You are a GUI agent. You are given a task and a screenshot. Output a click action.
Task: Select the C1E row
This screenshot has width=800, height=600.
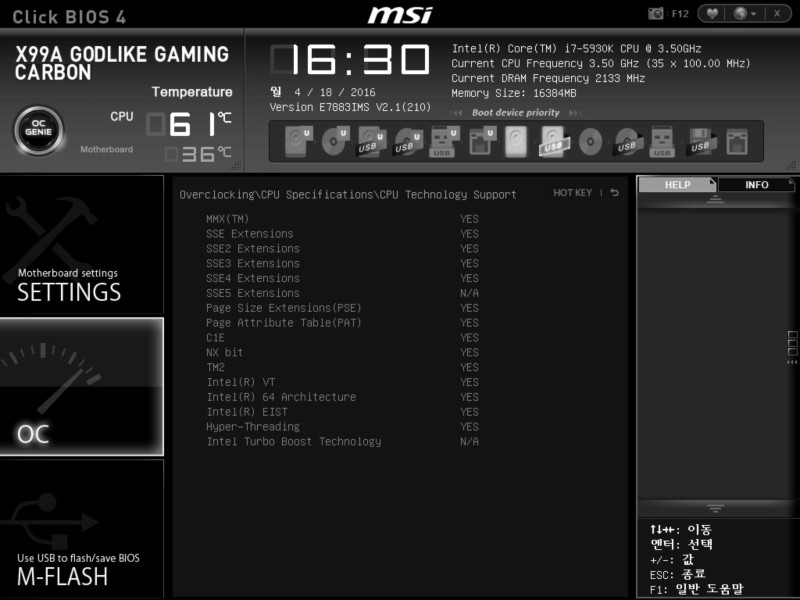coord(342,337)
